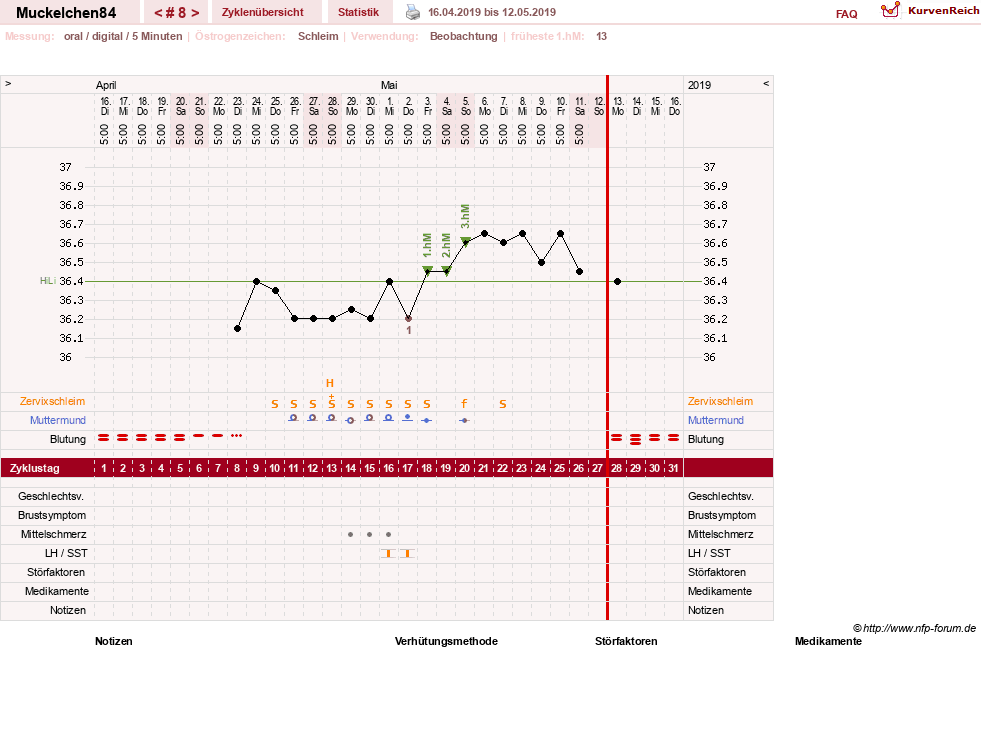Click the Verhütungsmethode heading below chart
The width and height of the screenshot is (981, 740).
click(x=446, y=642)
